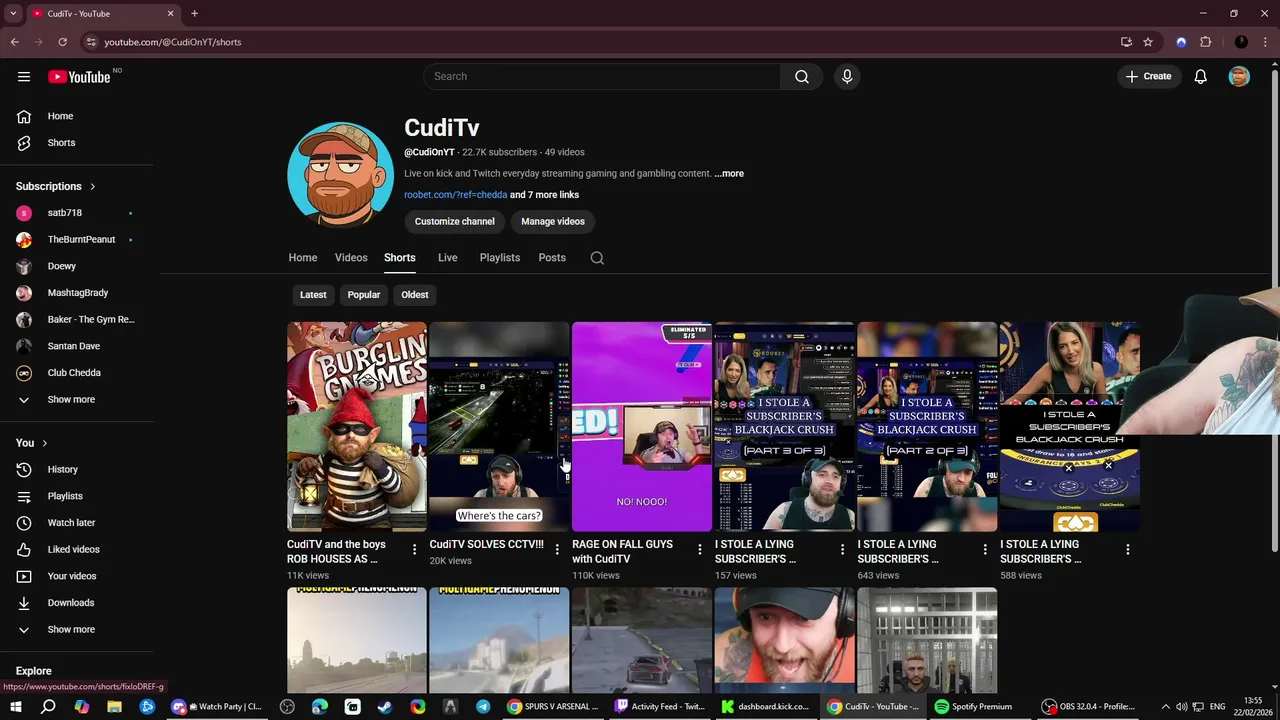Click the 'I STOLE A LYING SUBSCRIBER'S' title with 157 views
This screenshot has width=1280, height=720.
pos(755,552)
